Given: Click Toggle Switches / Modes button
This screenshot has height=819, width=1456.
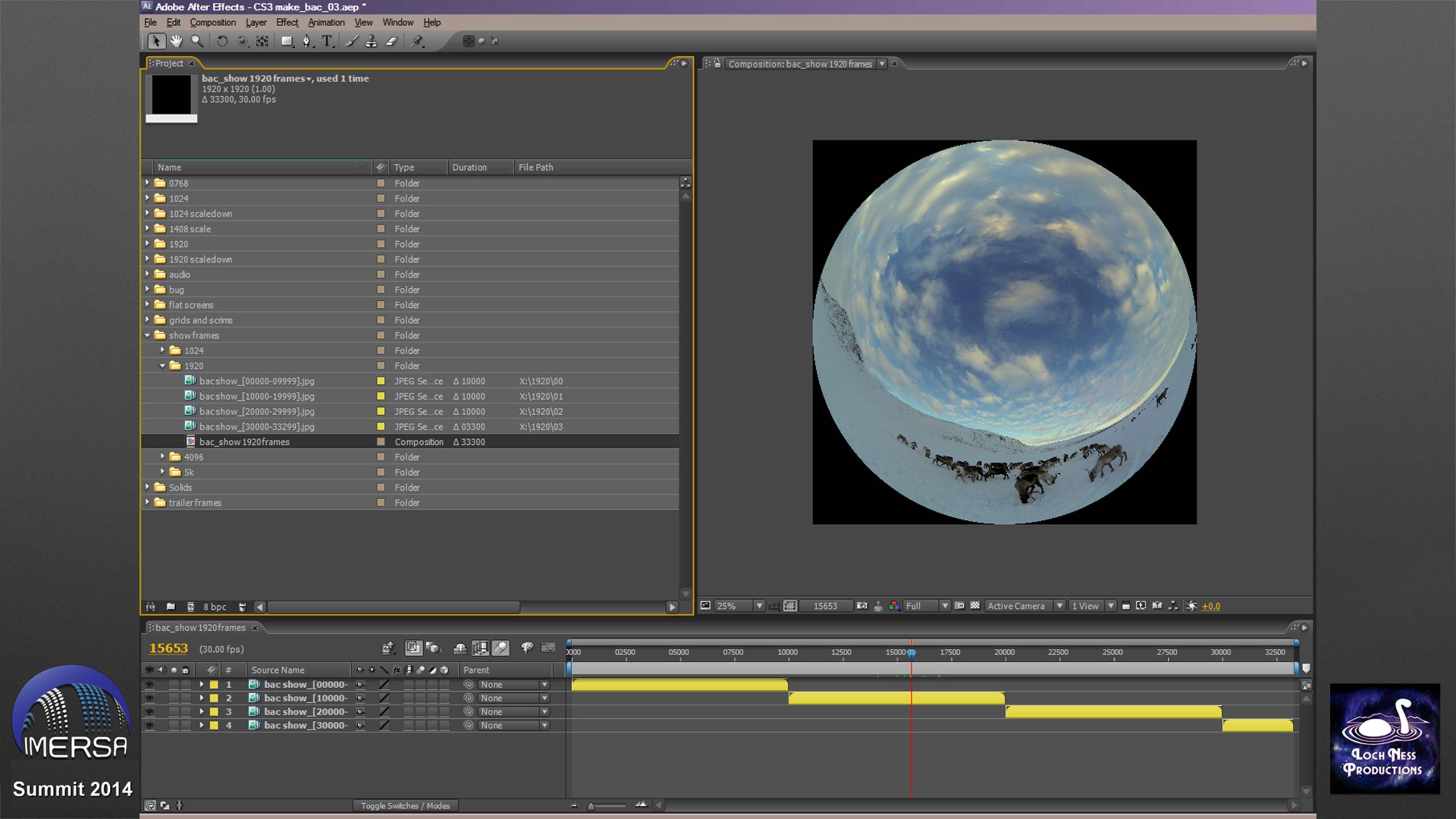Looking at the screenshot, I should 405,805.
